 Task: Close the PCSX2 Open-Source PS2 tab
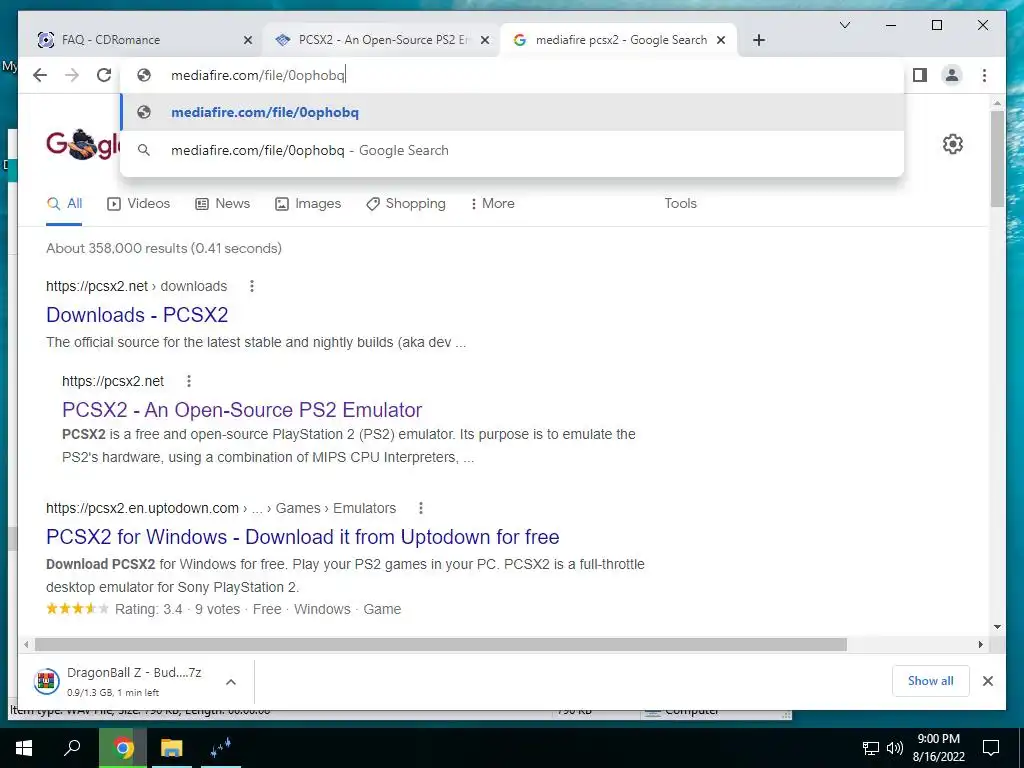[485, 40]
